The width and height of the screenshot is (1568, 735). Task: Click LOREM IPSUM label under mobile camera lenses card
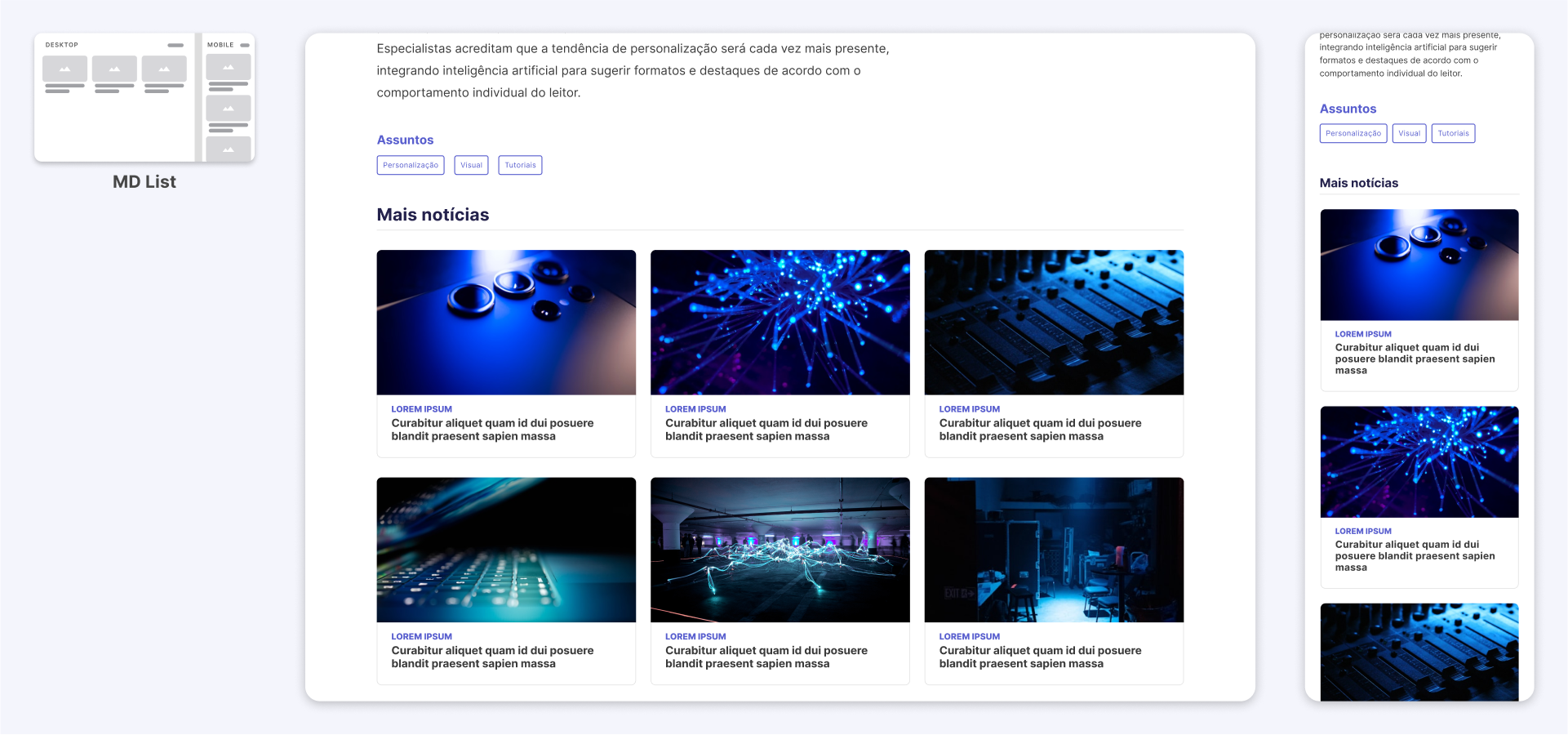click(1363, 334)
